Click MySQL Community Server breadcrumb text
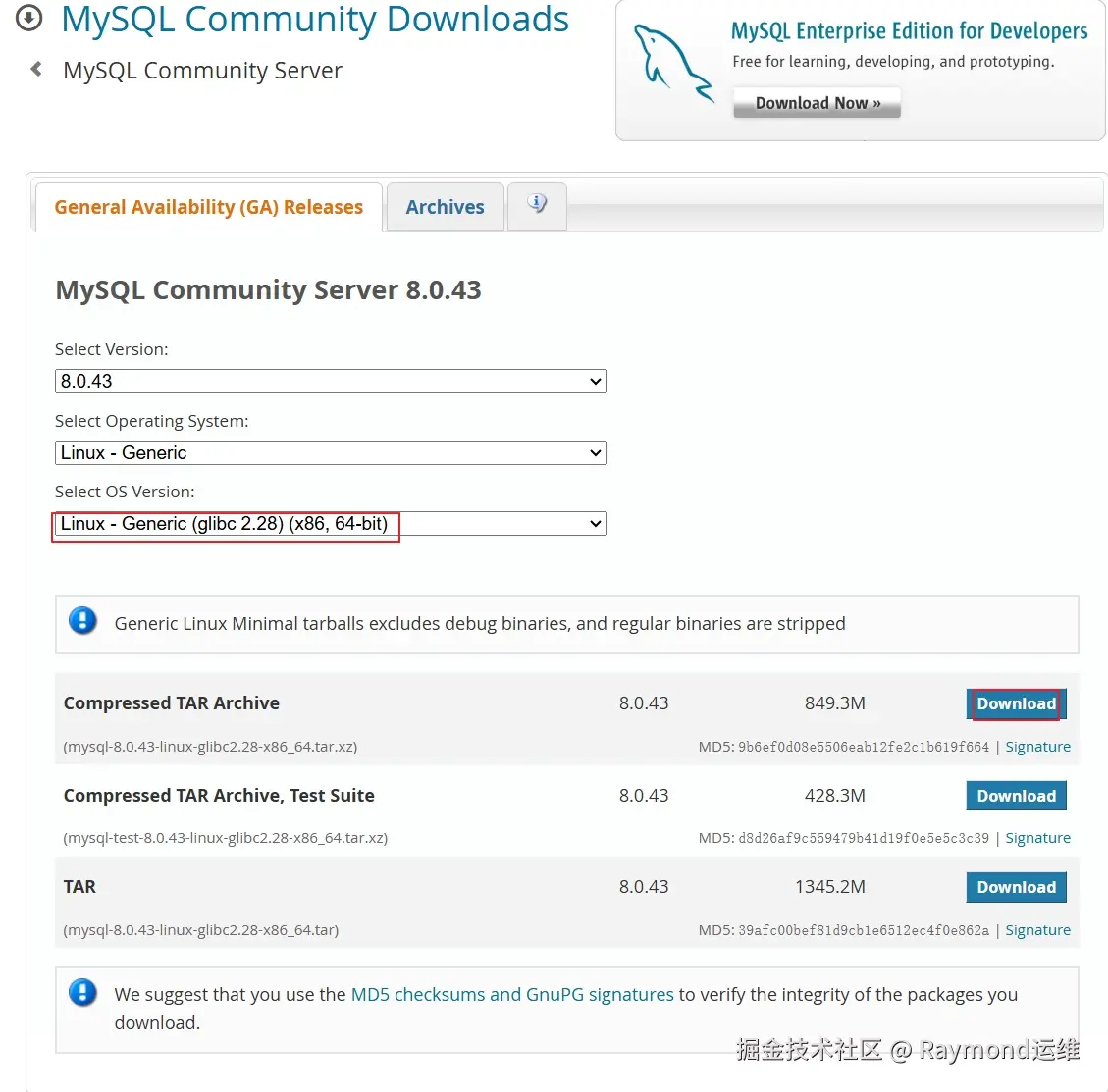 [x=203, y=70]
